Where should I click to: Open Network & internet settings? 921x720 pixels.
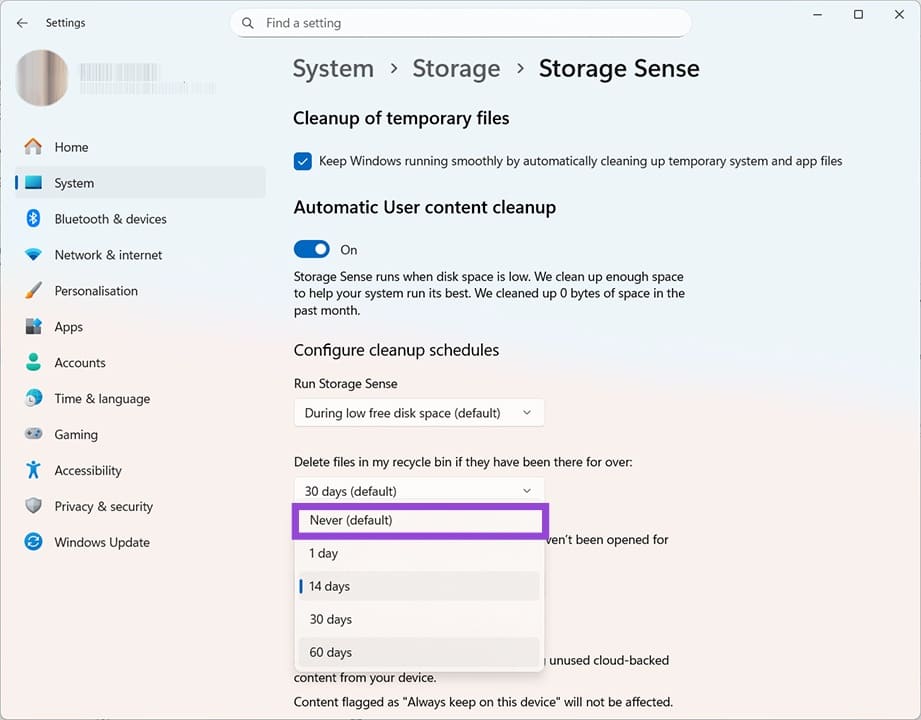coord(108,254)
